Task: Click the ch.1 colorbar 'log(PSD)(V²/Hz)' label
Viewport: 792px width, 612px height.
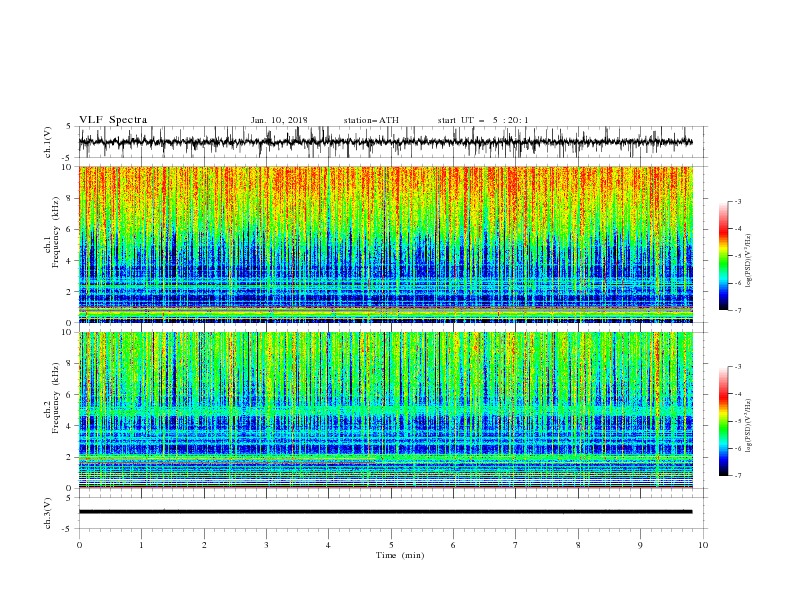Action: click(x=748, y=261)
